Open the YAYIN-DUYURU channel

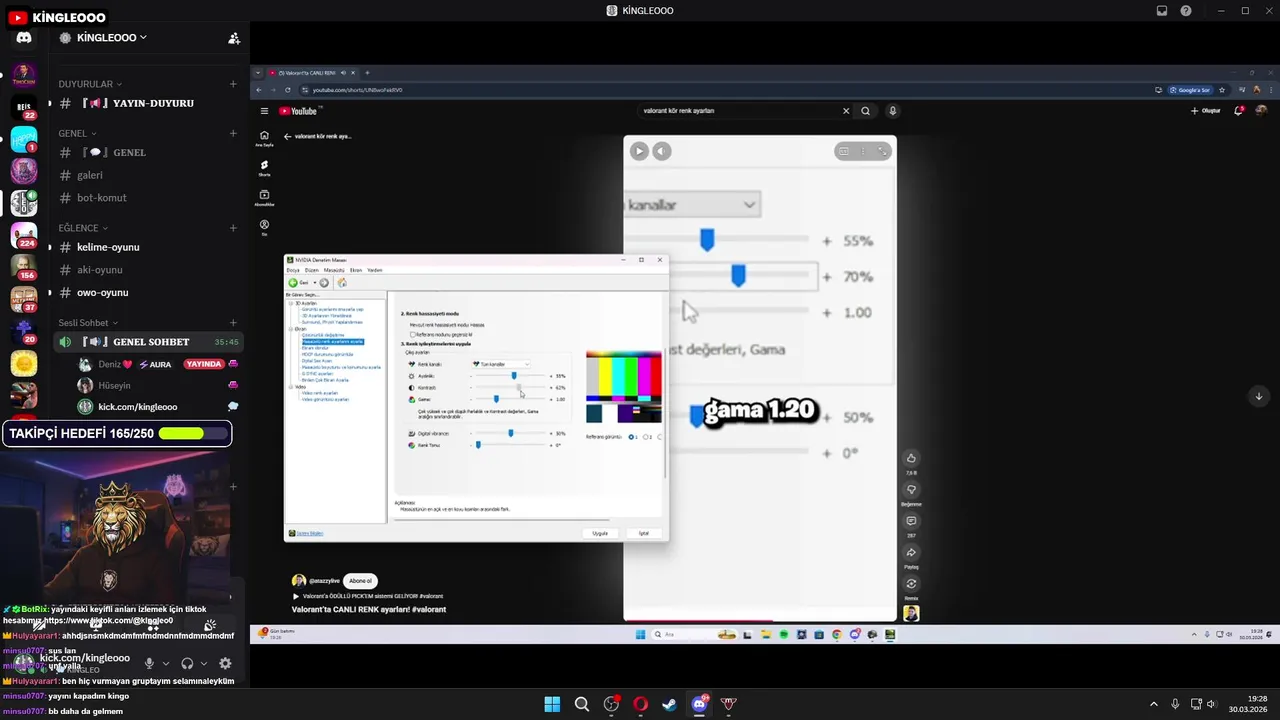pyautogui.click(x=141, y=103)
